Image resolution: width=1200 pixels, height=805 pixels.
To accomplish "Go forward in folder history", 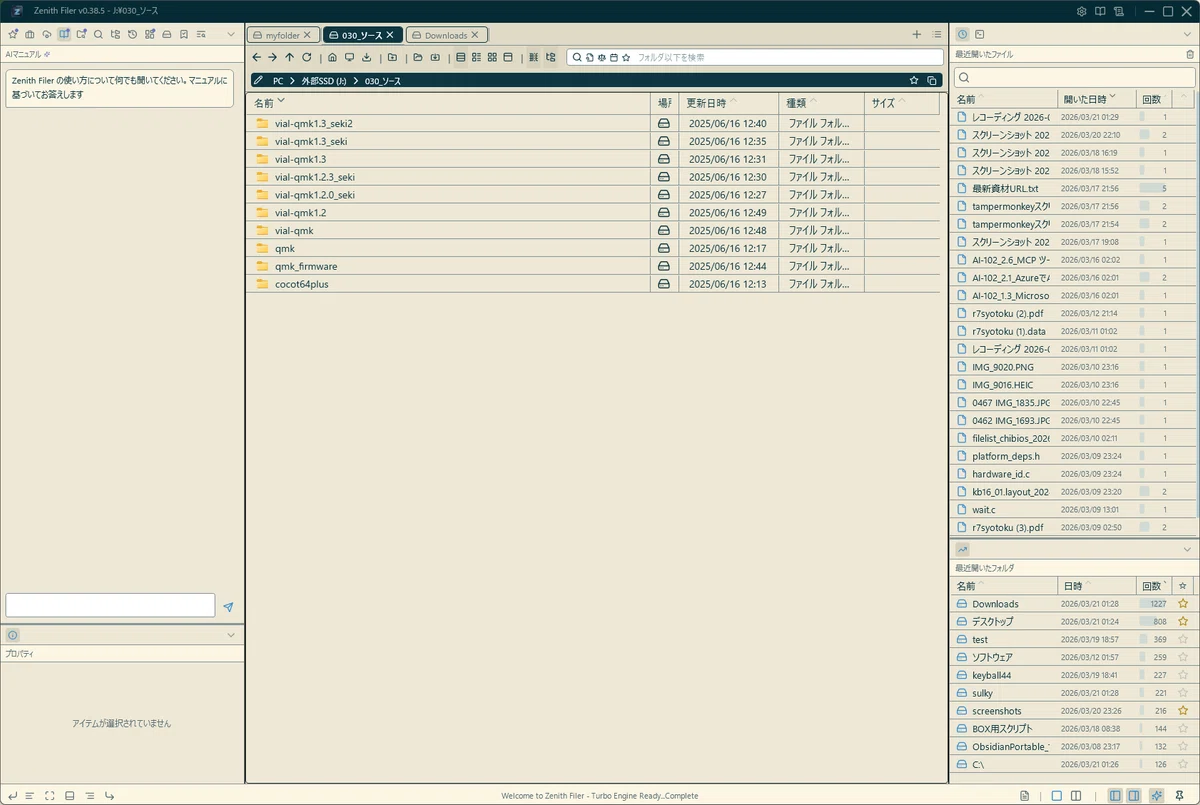I will [x=273, y=57].
